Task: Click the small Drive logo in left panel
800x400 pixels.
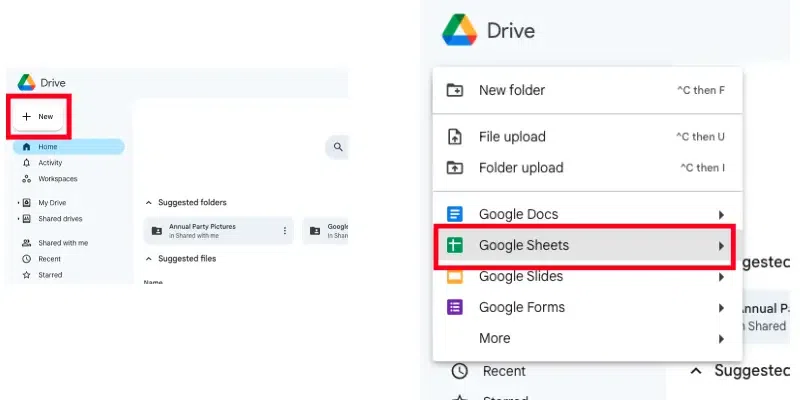Action: click(x=26, y=83)
